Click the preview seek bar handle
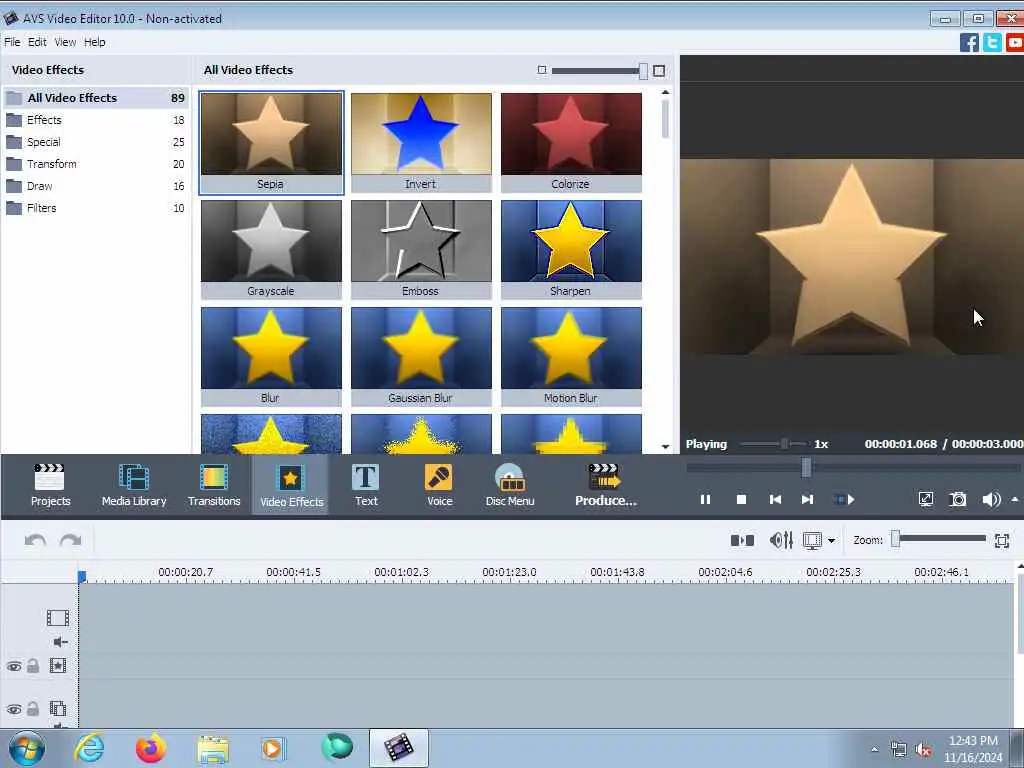Image resolution: width=1024 pixels, height=768 pixels. coord(807,467)
